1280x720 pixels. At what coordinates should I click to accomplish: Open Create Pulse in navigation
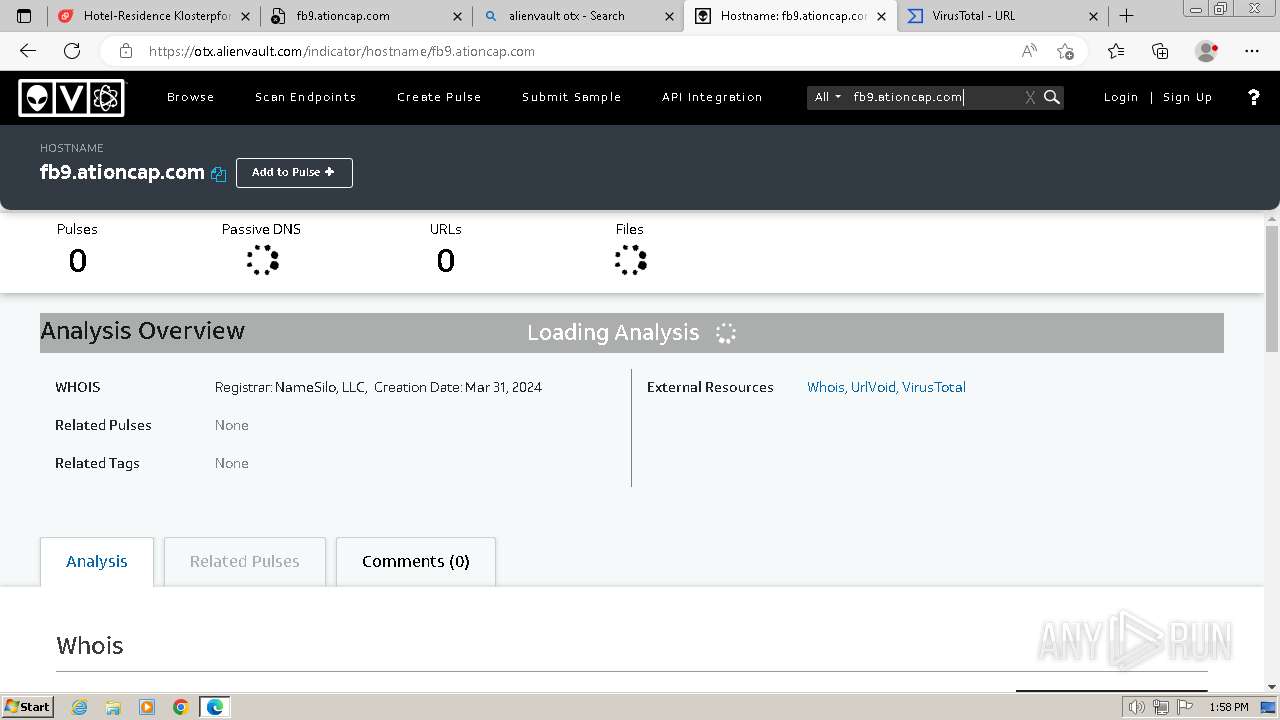click(439, 97)
